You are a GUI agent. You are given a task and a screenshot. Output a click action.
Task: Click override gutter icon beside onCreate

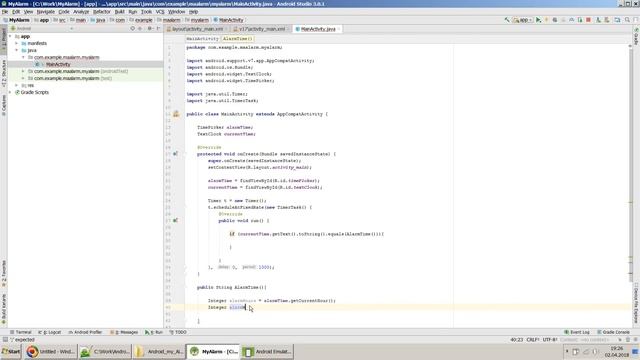pyautogui.click(x=176, y=154)
